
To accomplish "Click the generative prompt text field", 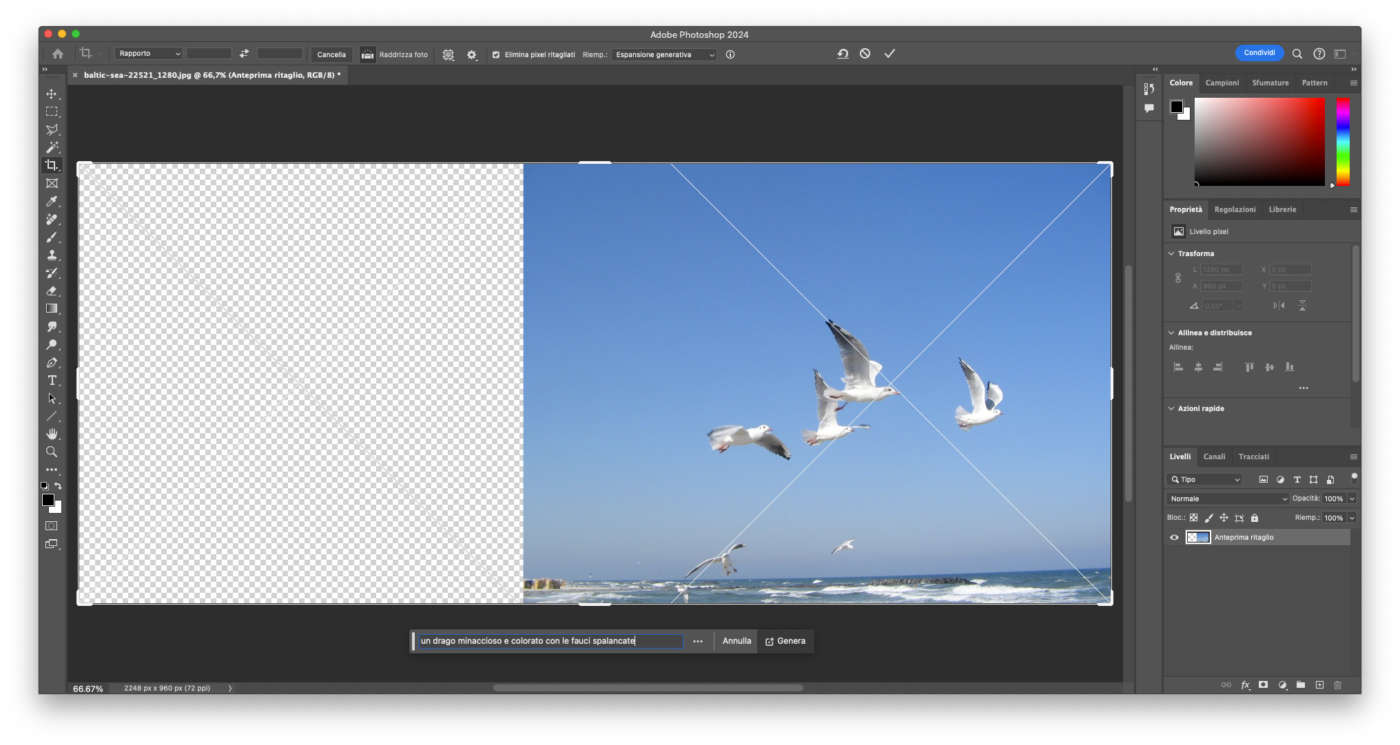I will click(x=549, y=641).
